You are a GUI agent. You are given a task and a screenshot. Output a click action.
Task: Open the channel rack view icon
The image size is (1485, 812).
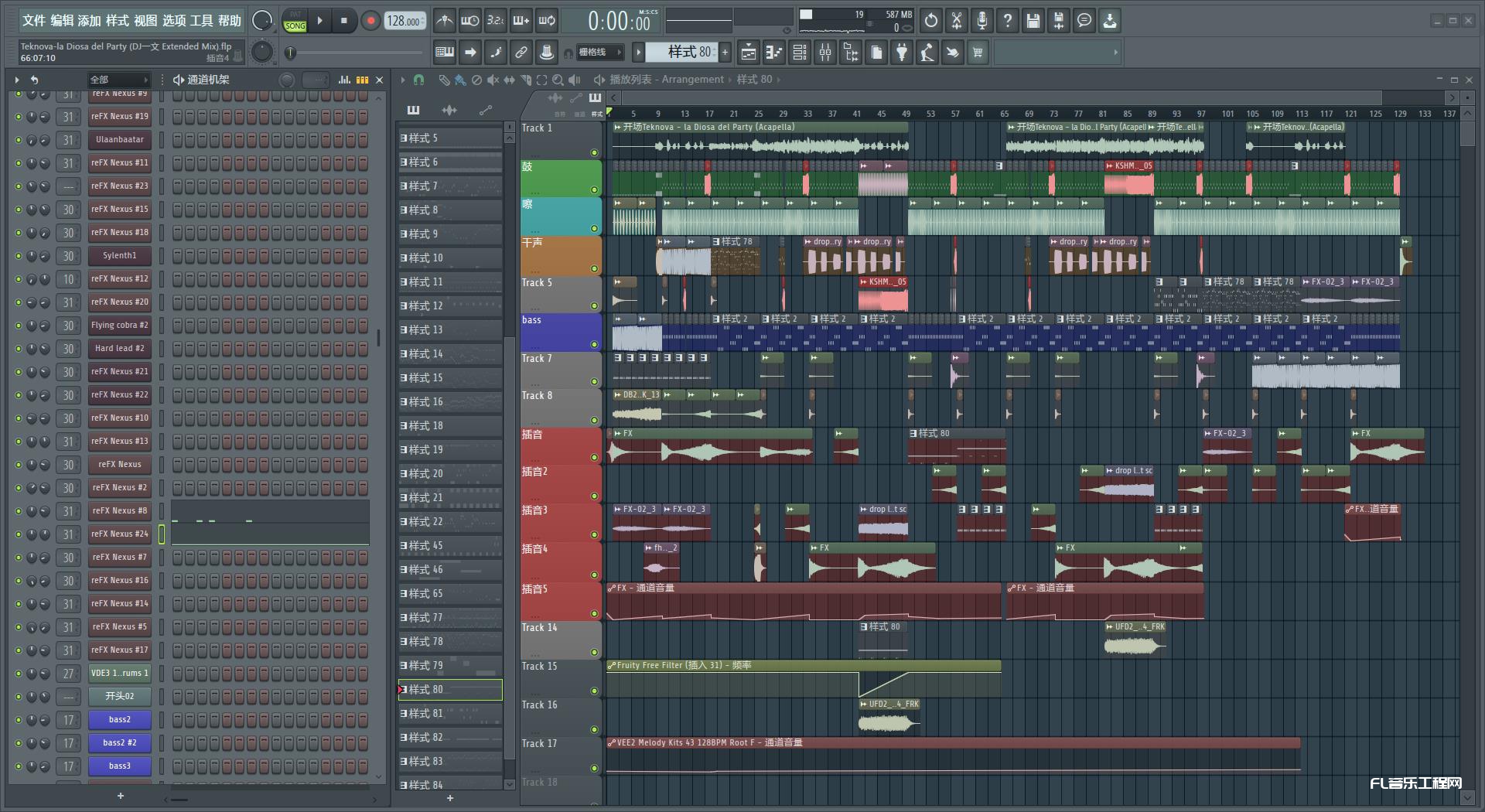800,53
